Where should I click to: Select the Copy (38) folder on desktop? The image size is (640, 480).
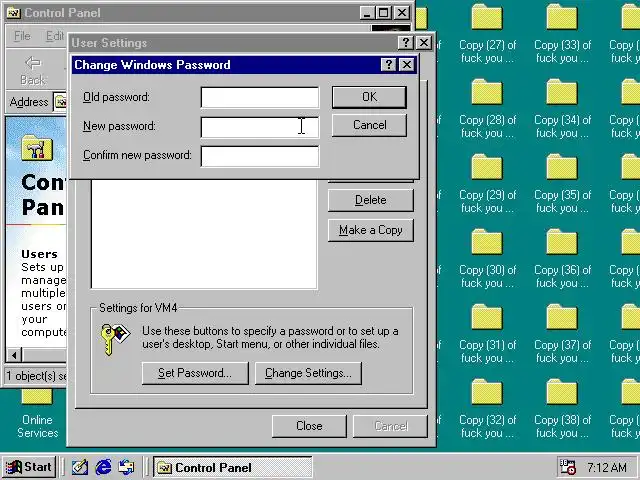562,410
